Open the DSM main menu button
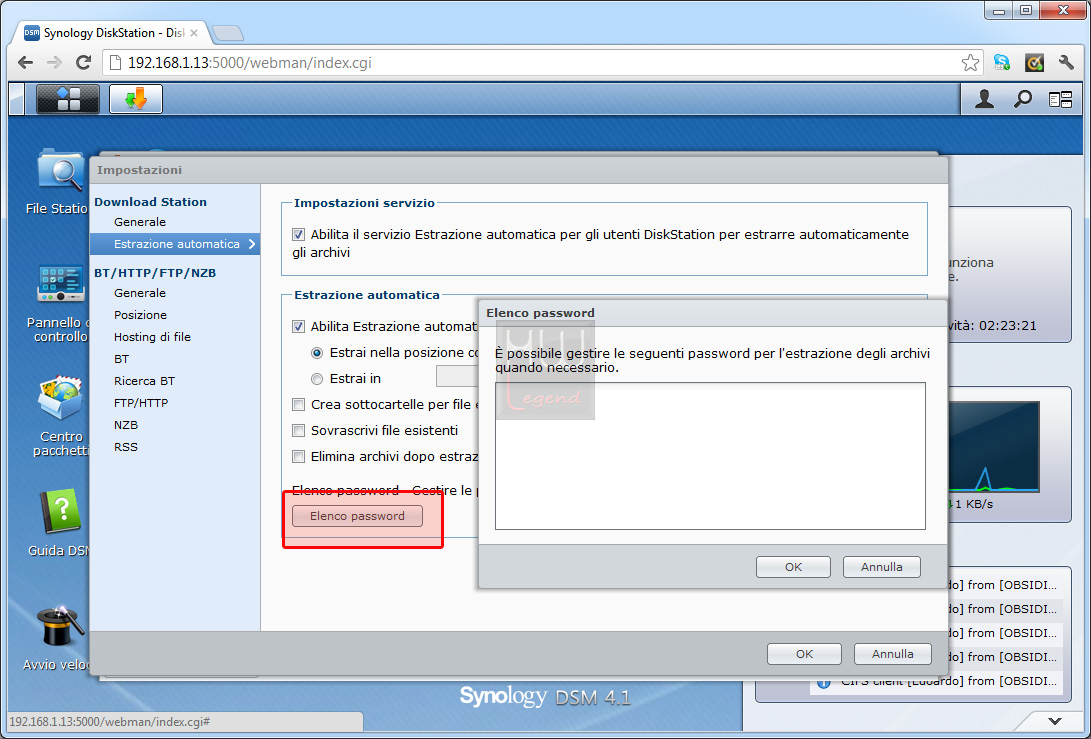Screen dimensions: 1091x739 point(67,99)
